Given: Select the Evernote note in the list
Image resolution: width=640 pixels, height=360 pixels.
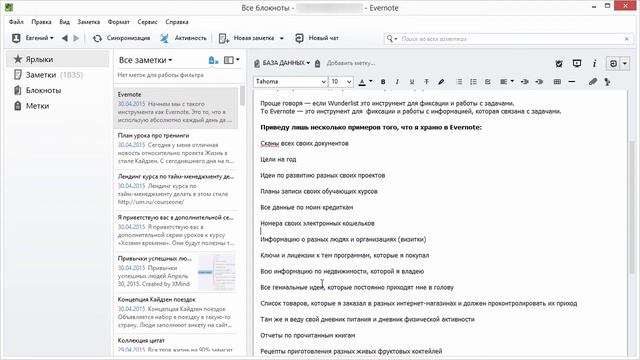Looking at the screenshot, I should click(176, 108).
